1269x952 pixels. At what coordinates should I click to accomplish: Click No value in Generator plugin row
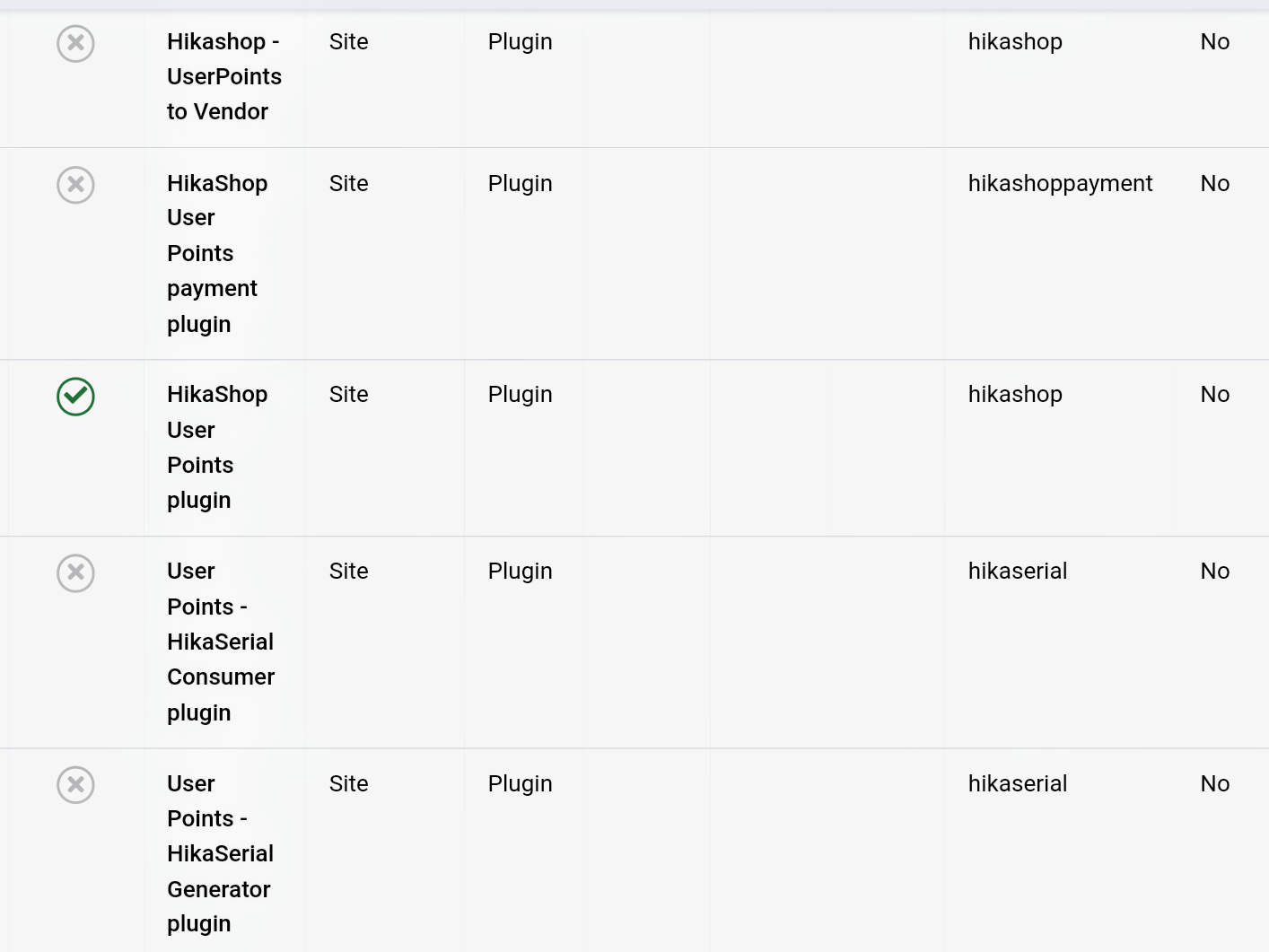(1214, 784)
